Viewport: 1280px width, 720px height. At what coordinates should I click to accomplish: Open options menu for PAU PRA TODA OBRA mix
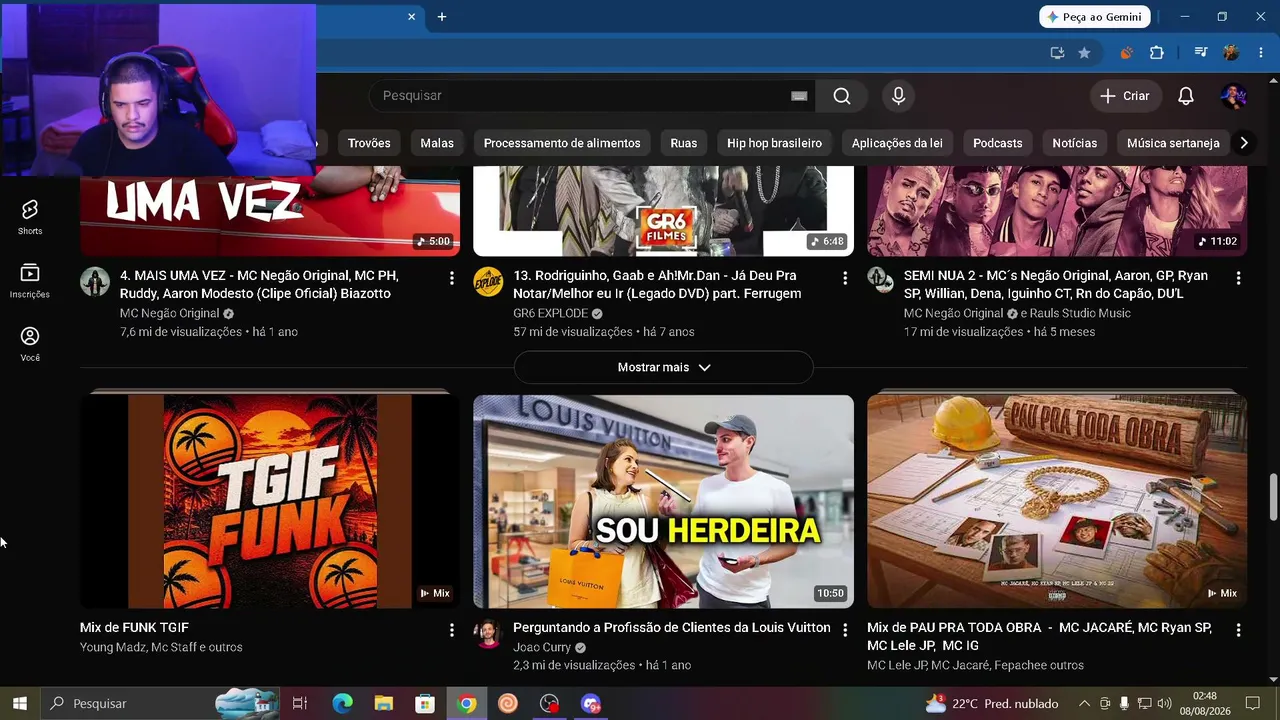[1238, 630]
